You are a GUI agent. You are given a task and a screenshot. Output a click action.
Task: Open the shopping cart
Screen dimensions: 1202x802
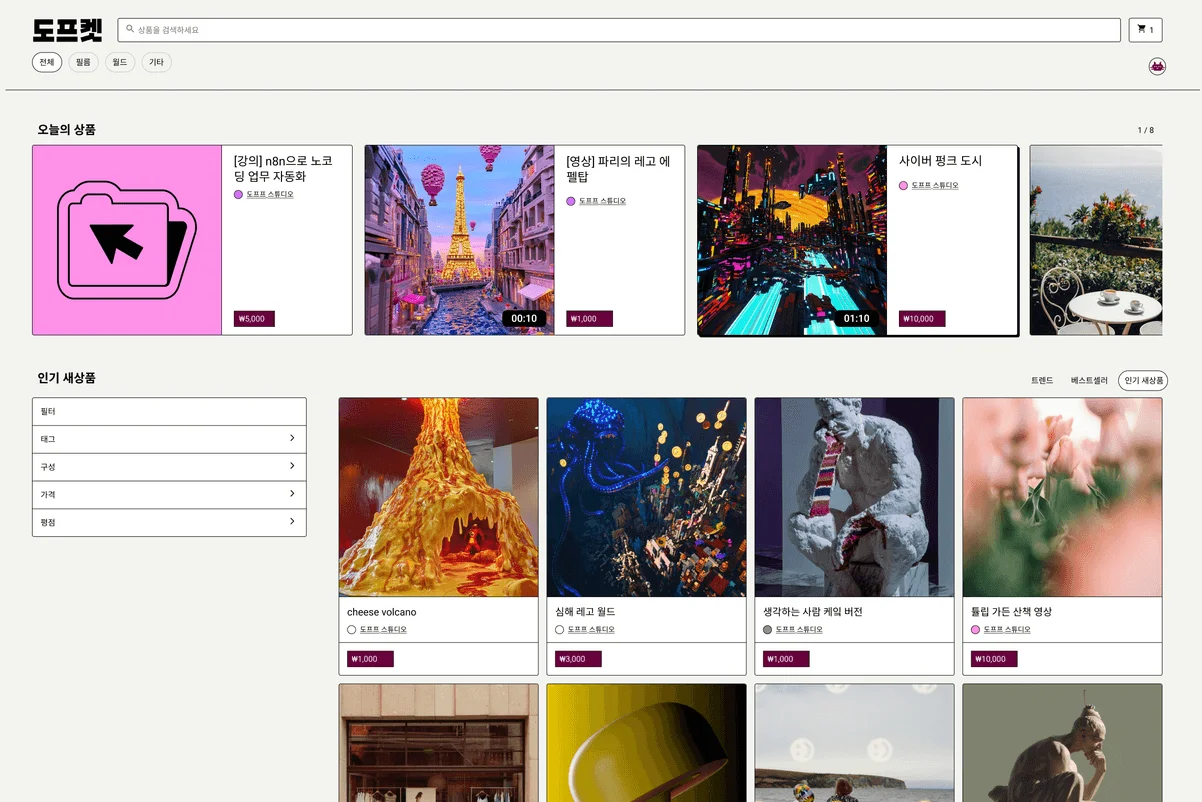[x=1145, y=30]
